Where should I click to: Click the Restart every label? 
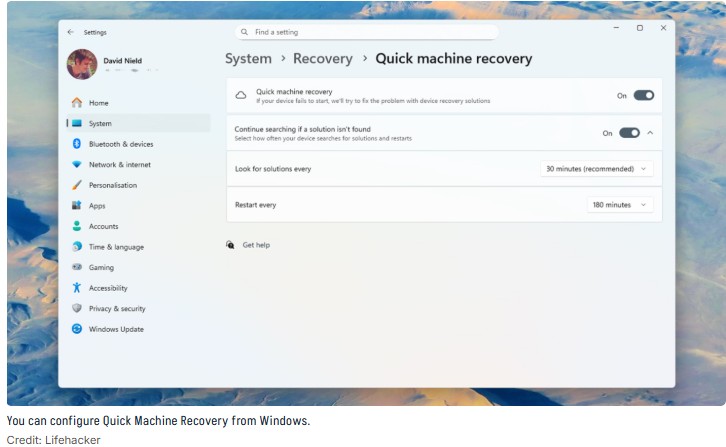tap(255, 205)
